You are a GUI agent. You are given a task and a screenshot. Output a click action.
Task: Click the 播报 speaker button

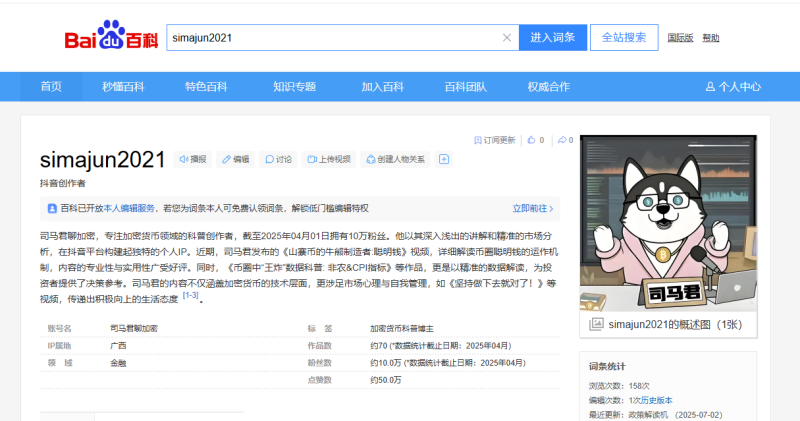(193, 159)
